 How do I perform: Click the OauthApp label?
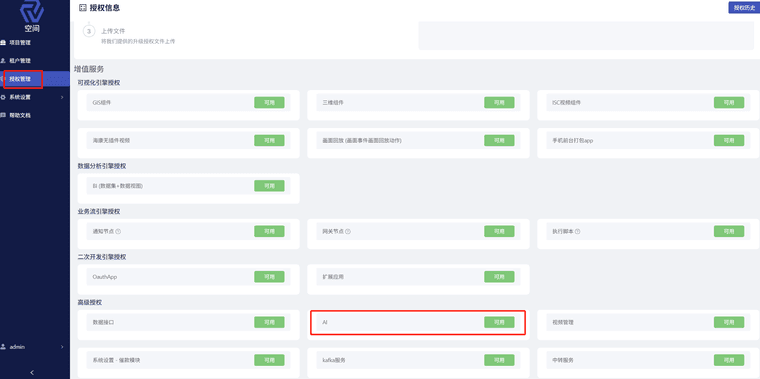coord(105,277)
